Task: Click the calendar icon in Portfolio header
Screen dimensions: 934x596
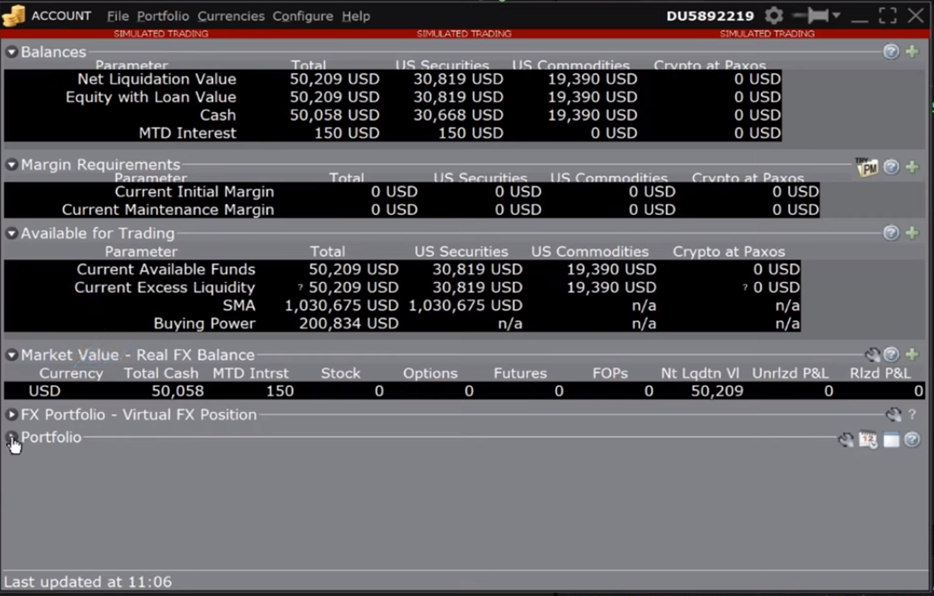Action: click(868, 440)
